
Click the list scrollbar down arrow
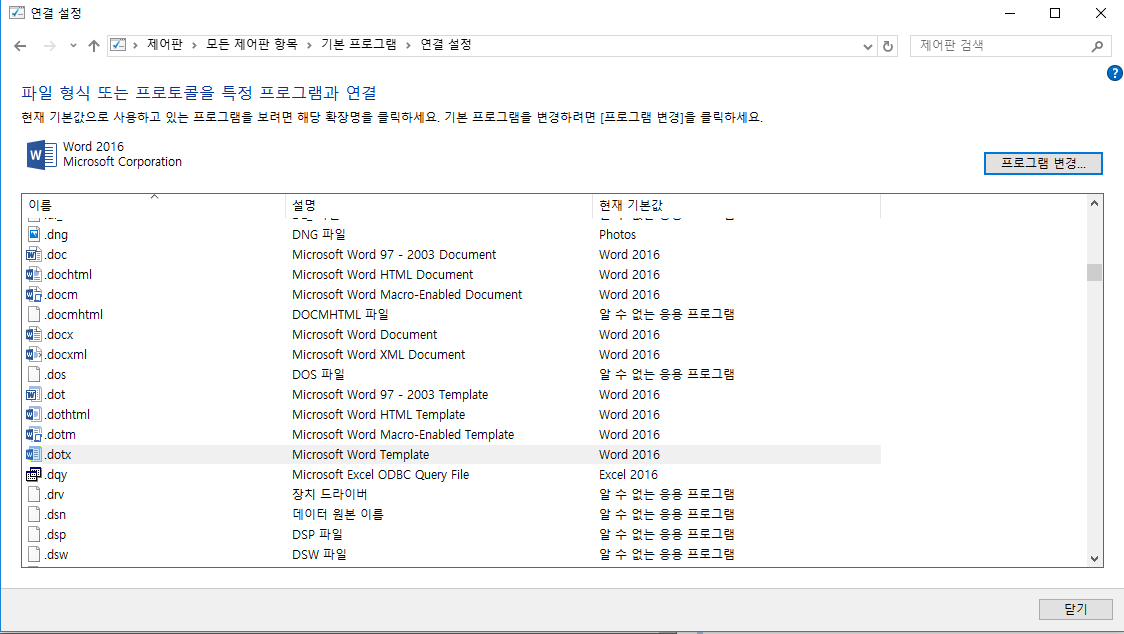[1094, 559]
